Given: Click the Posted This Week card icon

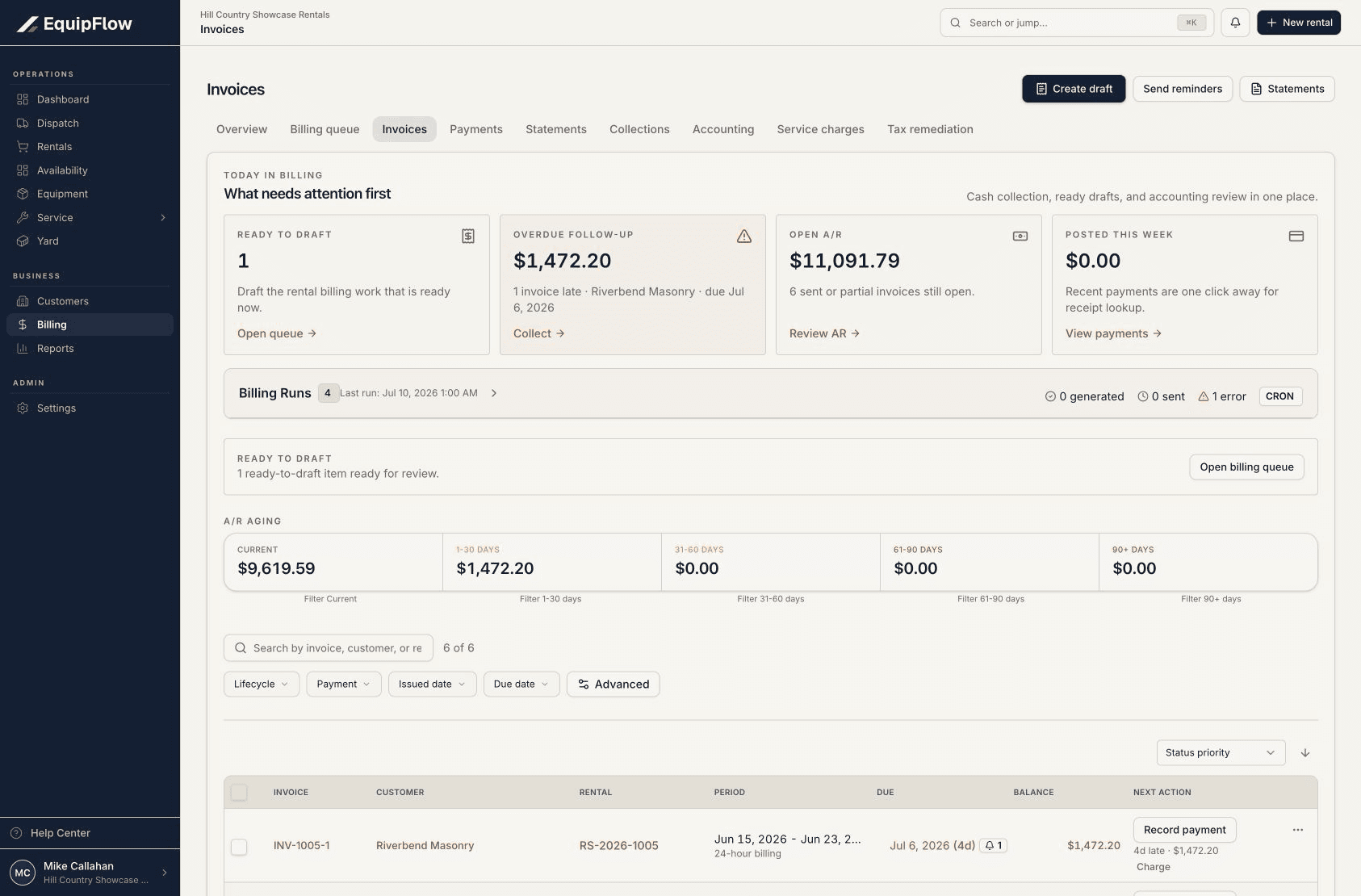Looking at the screenshot, I should coord(1296,236).
